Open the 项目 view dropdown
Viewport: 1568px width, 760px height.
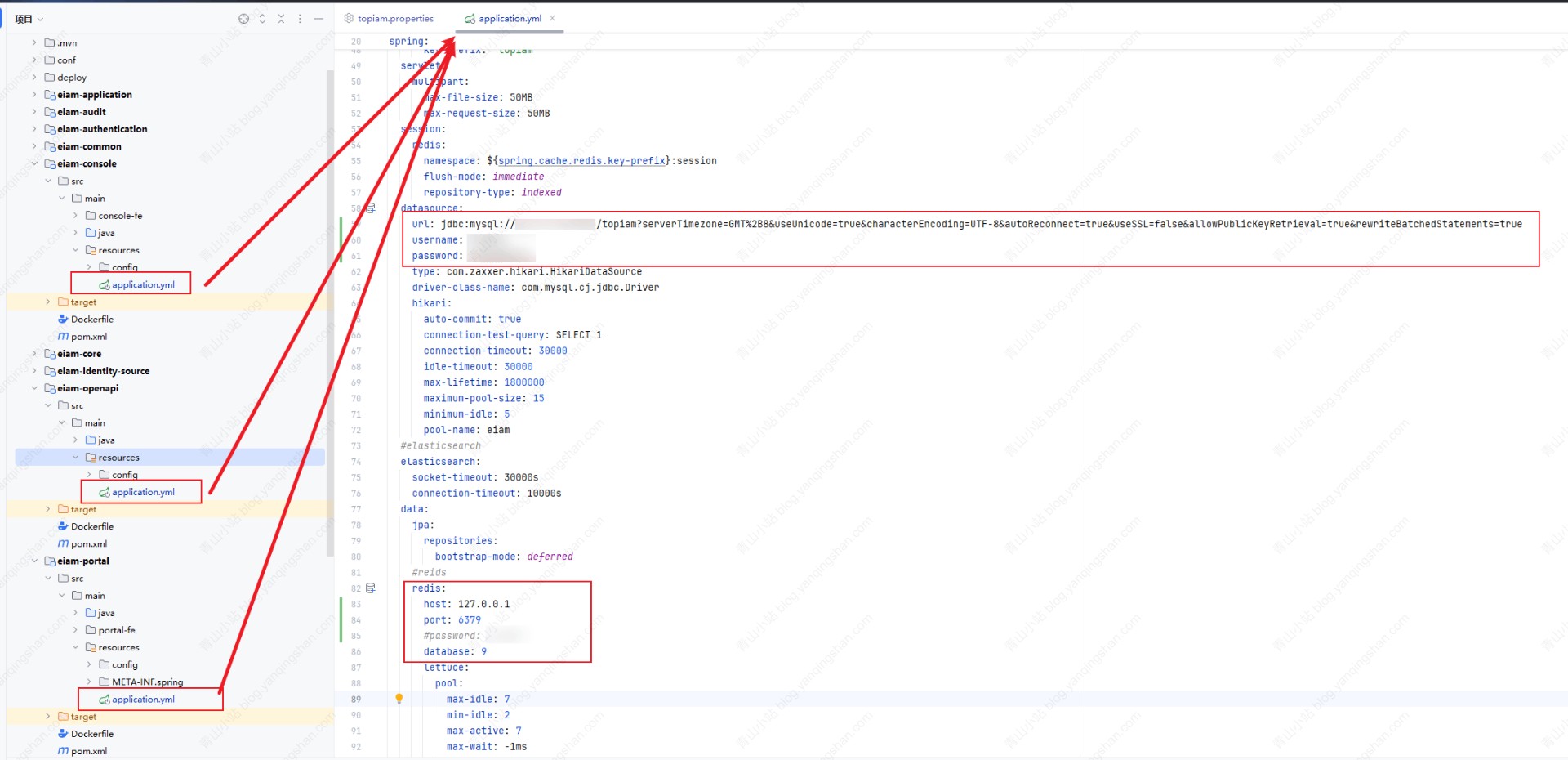(29, 19)
